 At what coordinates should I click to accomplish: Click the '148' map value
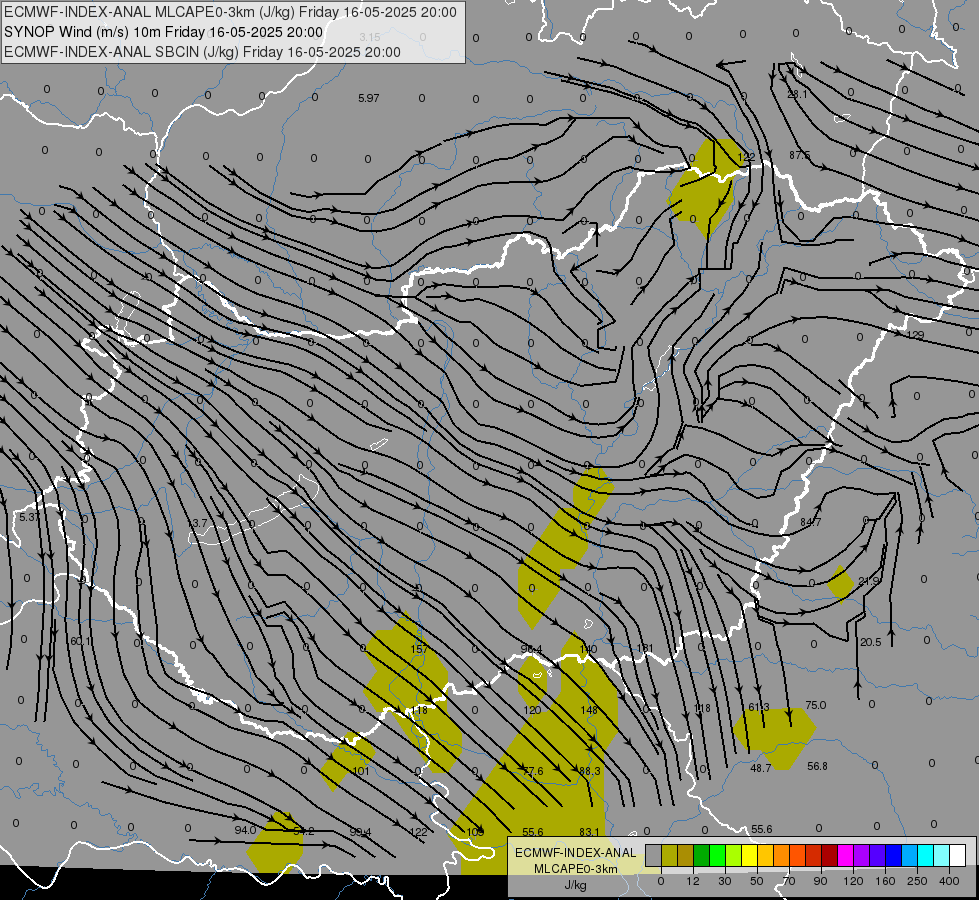[x=589, y=710]
